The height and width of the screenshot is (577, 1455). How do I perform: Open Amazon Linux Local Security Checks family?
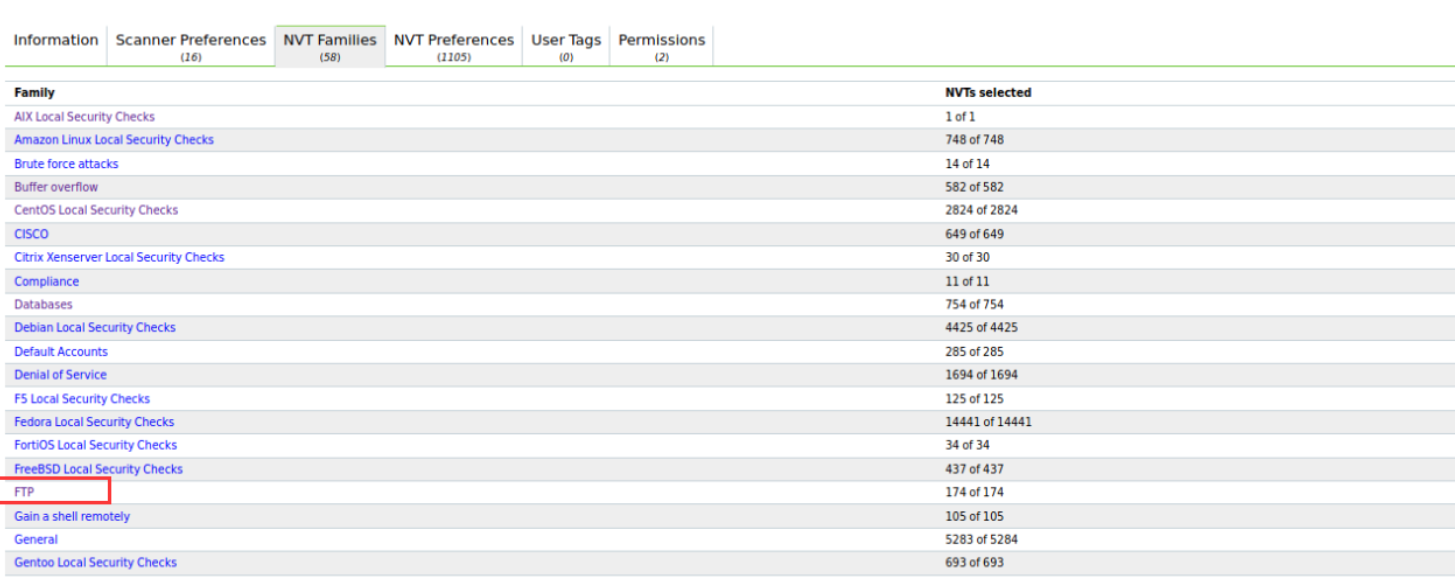click(x=114, y=140)
